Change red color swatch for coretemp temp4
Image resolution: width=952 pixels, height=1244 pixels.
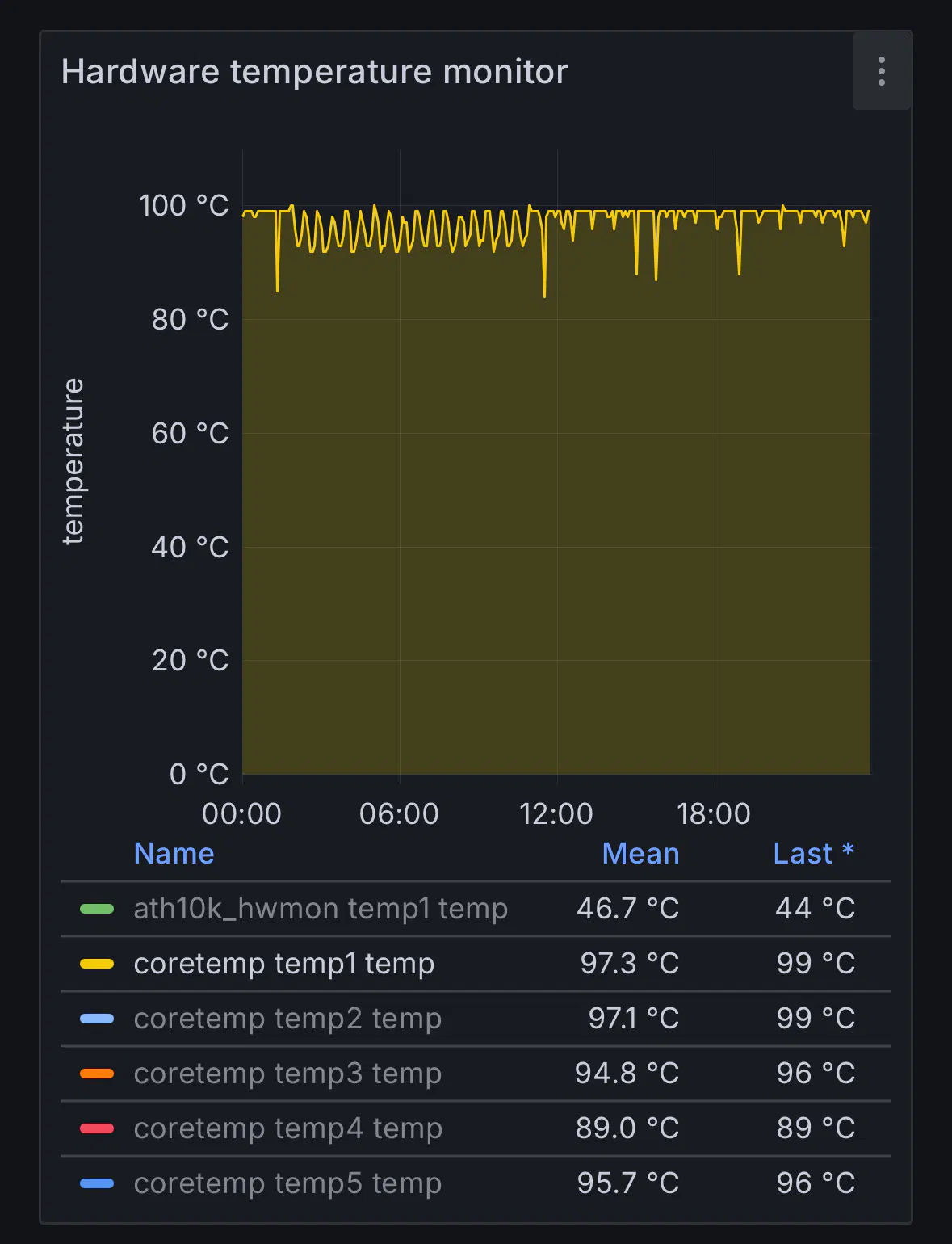(97, 1128)
